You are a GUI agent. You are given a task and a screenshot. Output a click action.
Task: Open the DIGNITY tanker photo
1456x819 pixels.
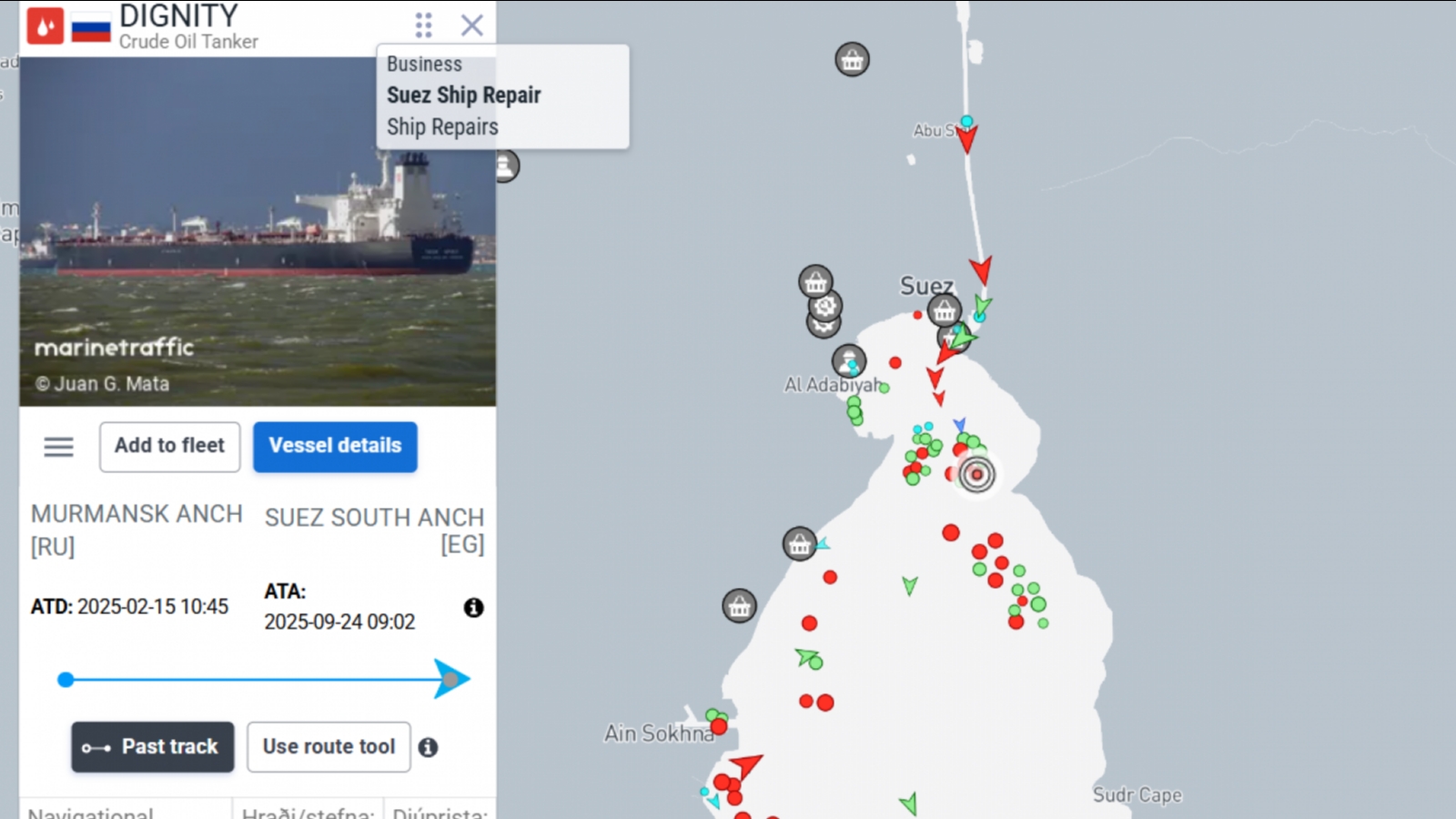[258, 232]
